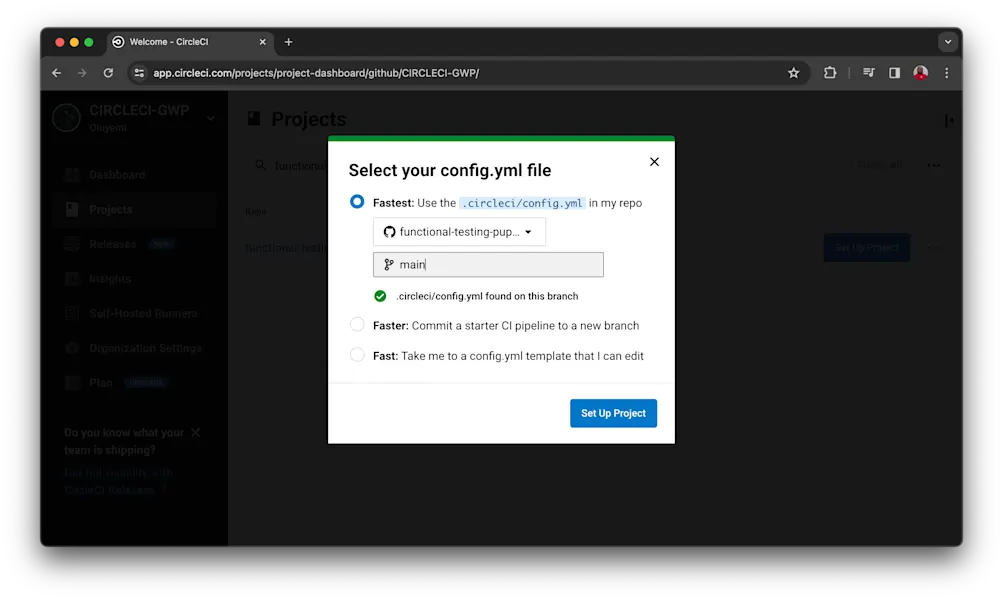Click the Insights graph icon in sidebar
The height and width of the screenshot is (600, 1003).
(x=73, y=278)
